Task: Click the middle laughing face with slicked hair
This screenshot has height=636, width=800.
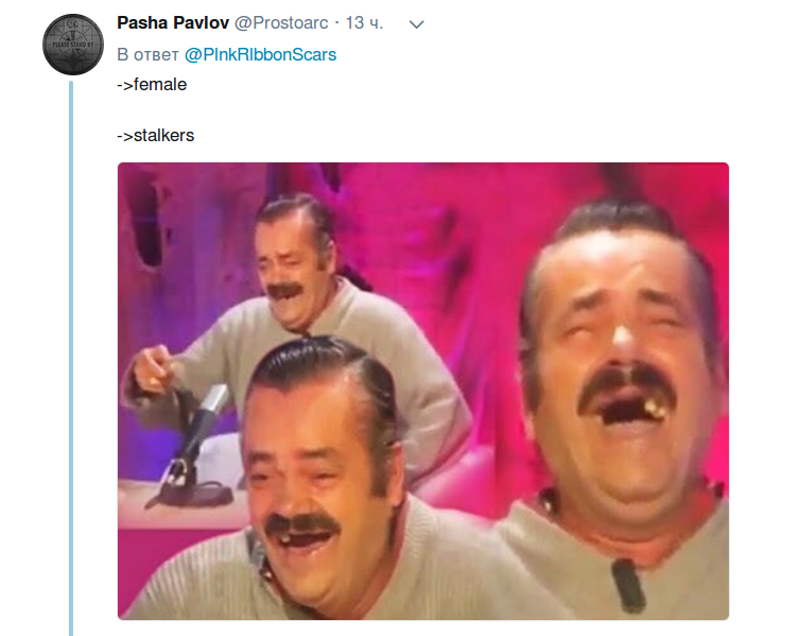Action: (319, 449)
